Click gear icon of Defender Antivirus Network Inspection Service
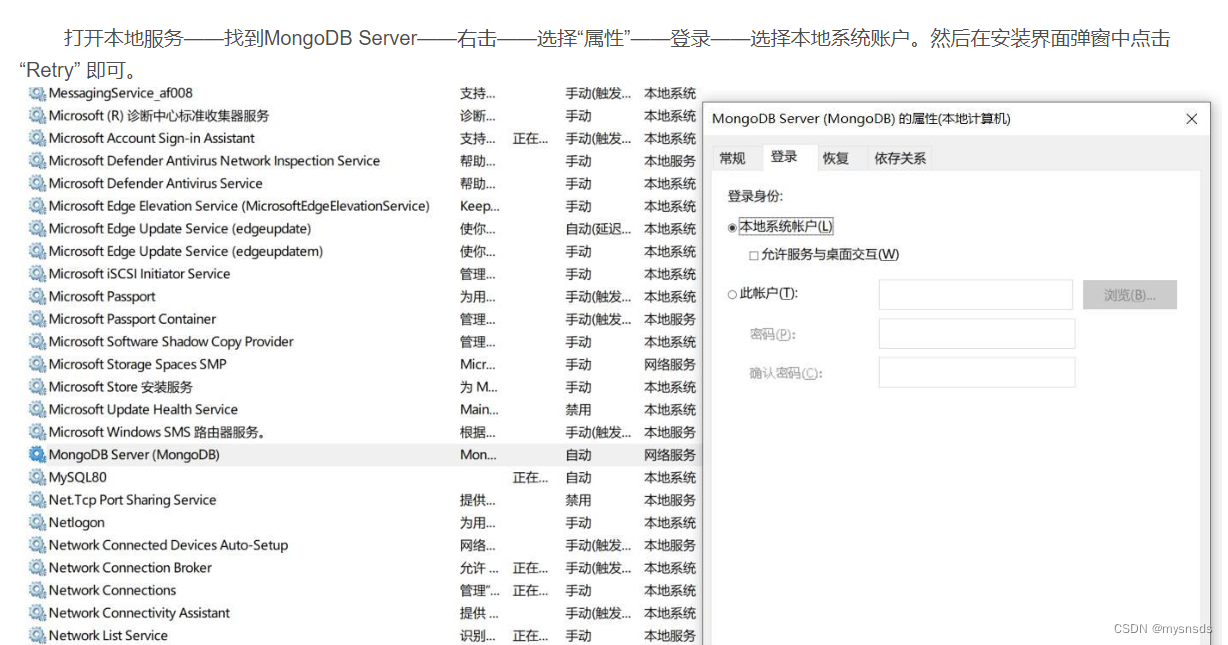 click(x=38, y=161)
